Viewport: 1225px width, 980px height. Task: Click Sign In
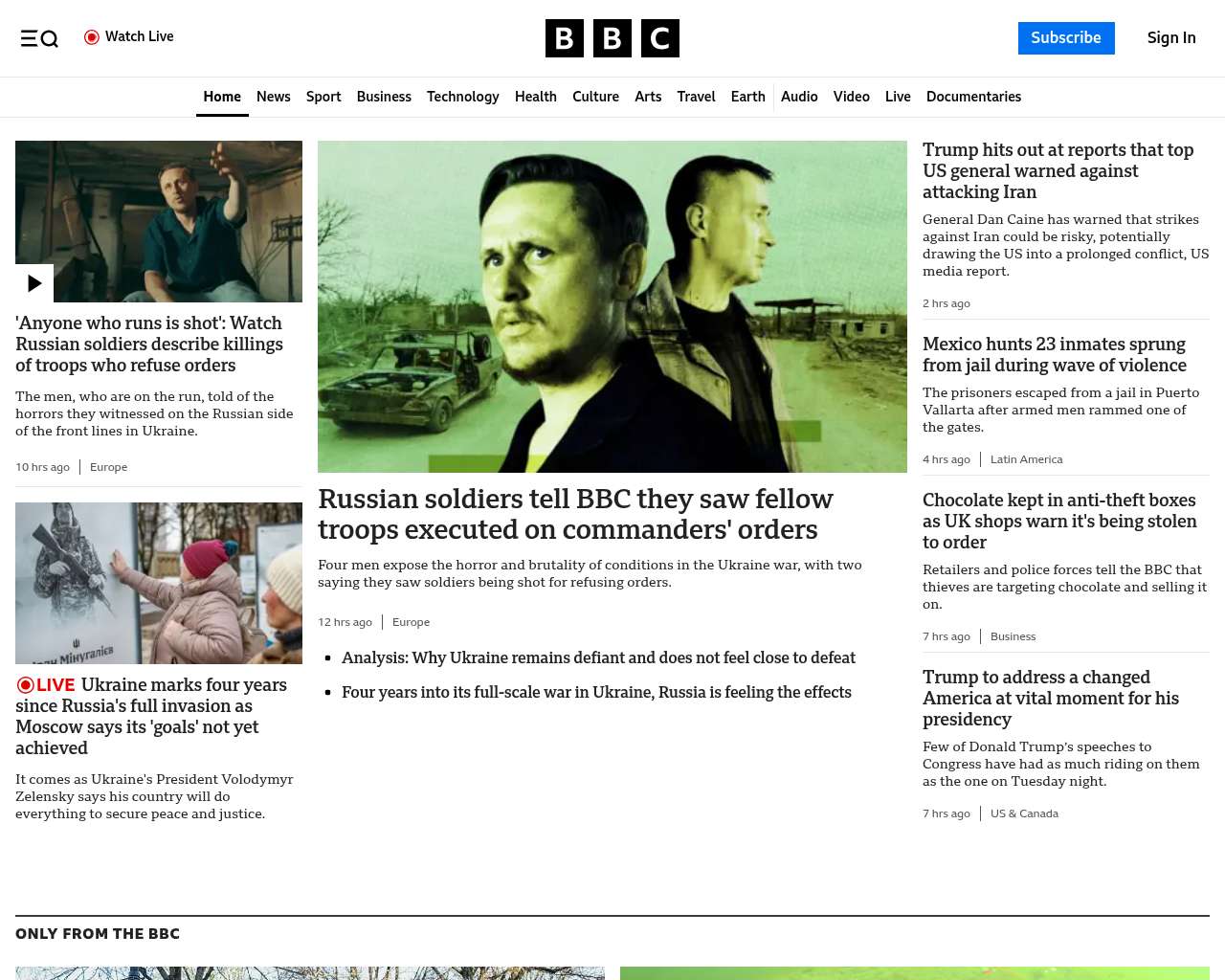tap(1171, 38)
